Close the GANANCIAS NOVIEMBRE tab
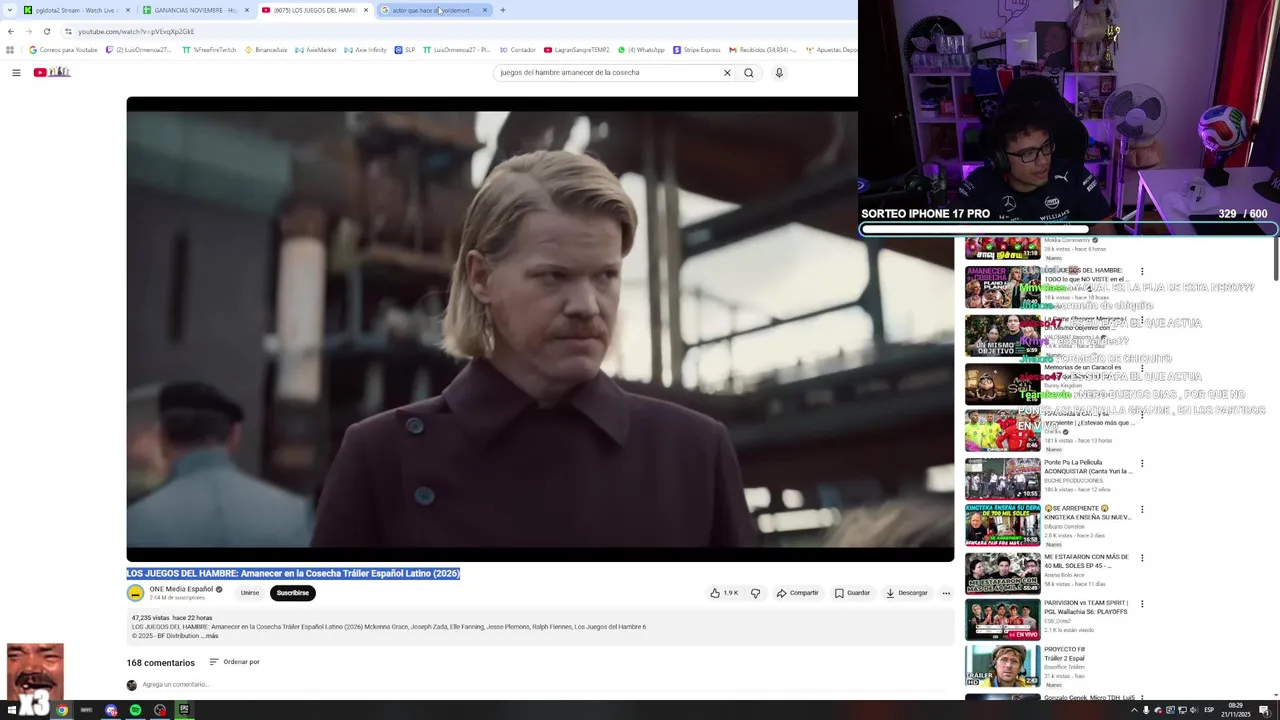 [x=247, y=10]
